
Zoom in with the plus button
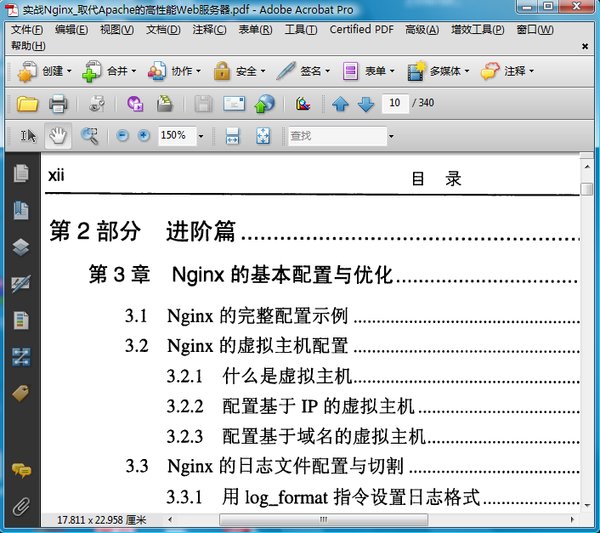pyautogui.click(x=143, y=135)
